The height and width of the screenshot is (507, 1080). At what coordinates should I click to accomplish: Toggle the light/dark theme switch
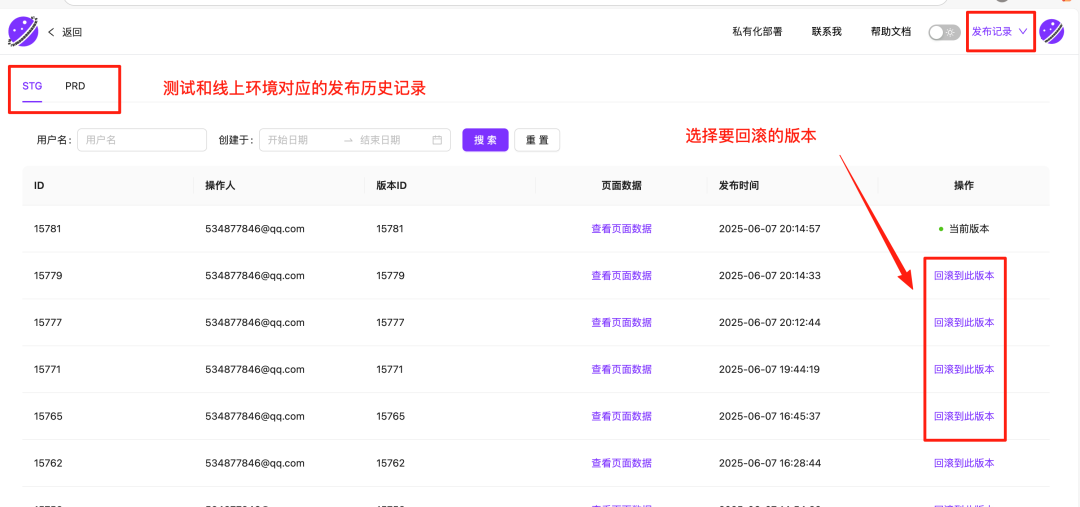pos(943,32)
